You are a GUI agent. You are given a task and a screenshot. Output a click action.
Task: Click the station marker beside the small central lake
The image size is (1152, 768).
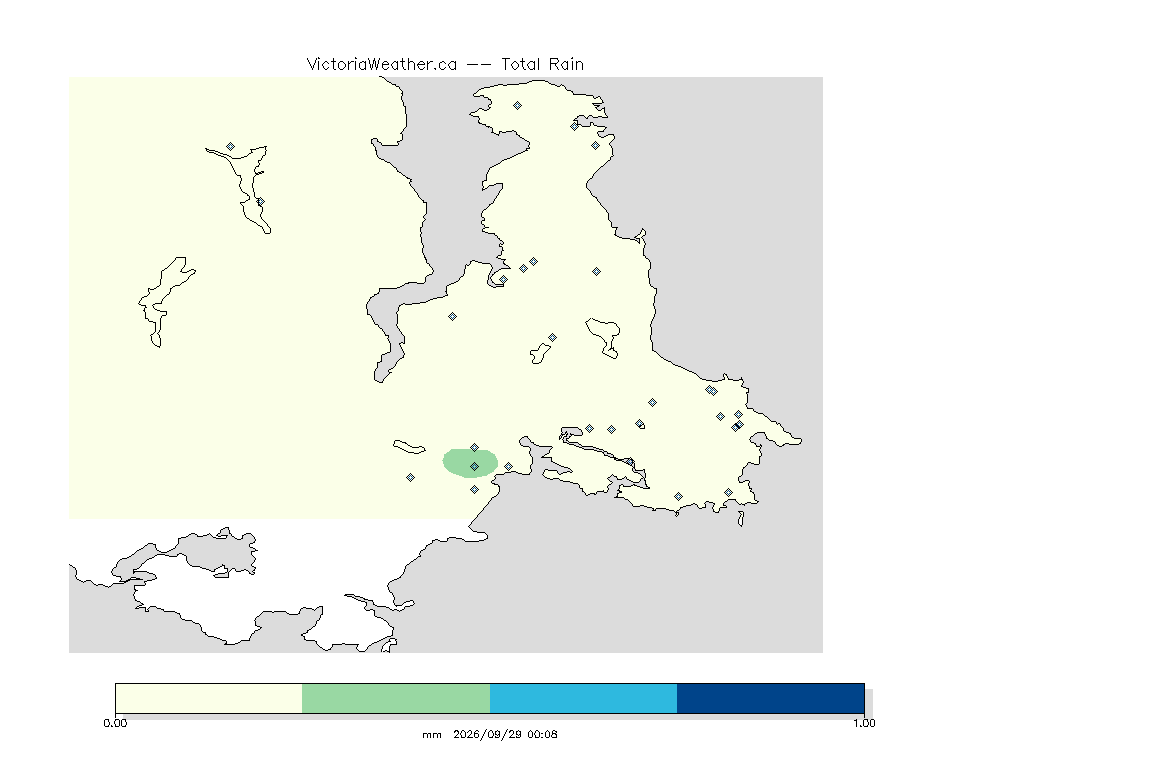point(552,338)
